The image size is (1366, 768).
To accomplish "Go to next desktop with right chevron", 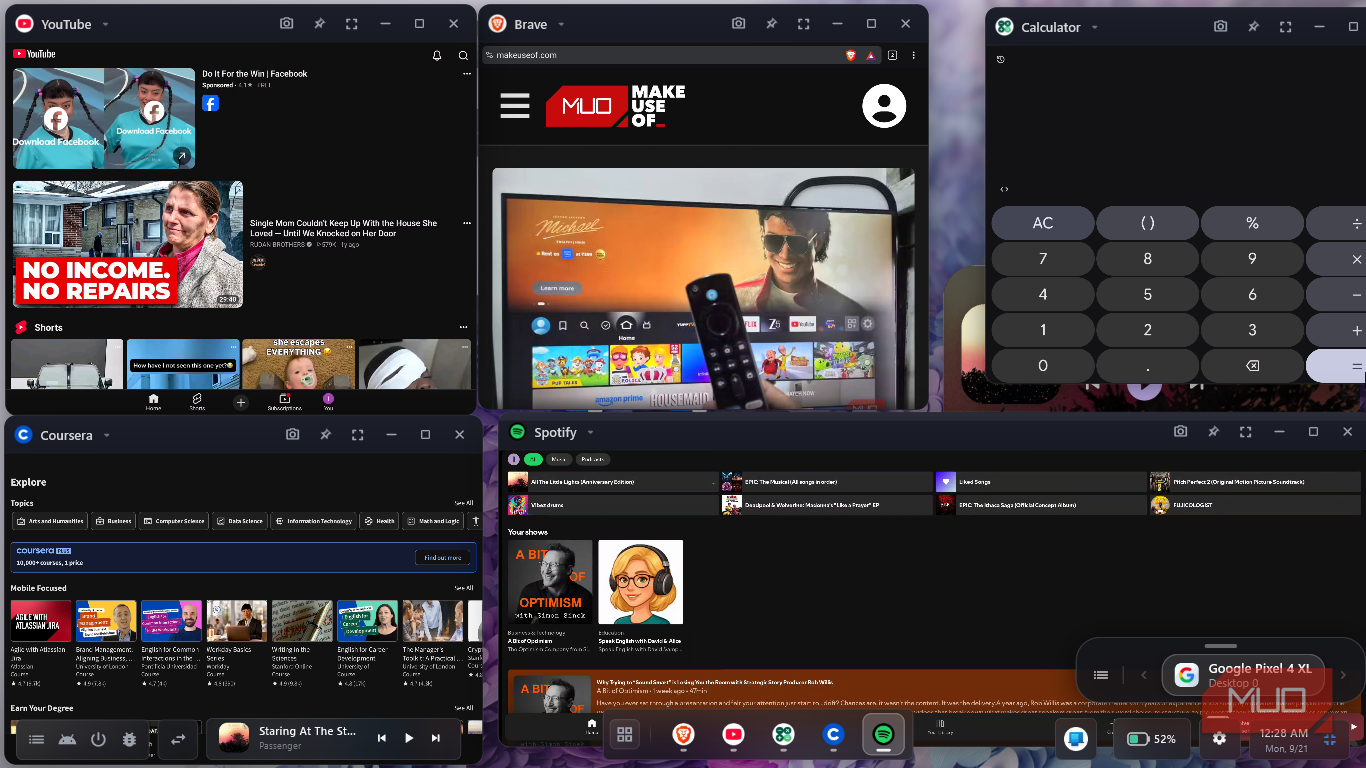I will pyautogui.click(x=1342, y=675).
